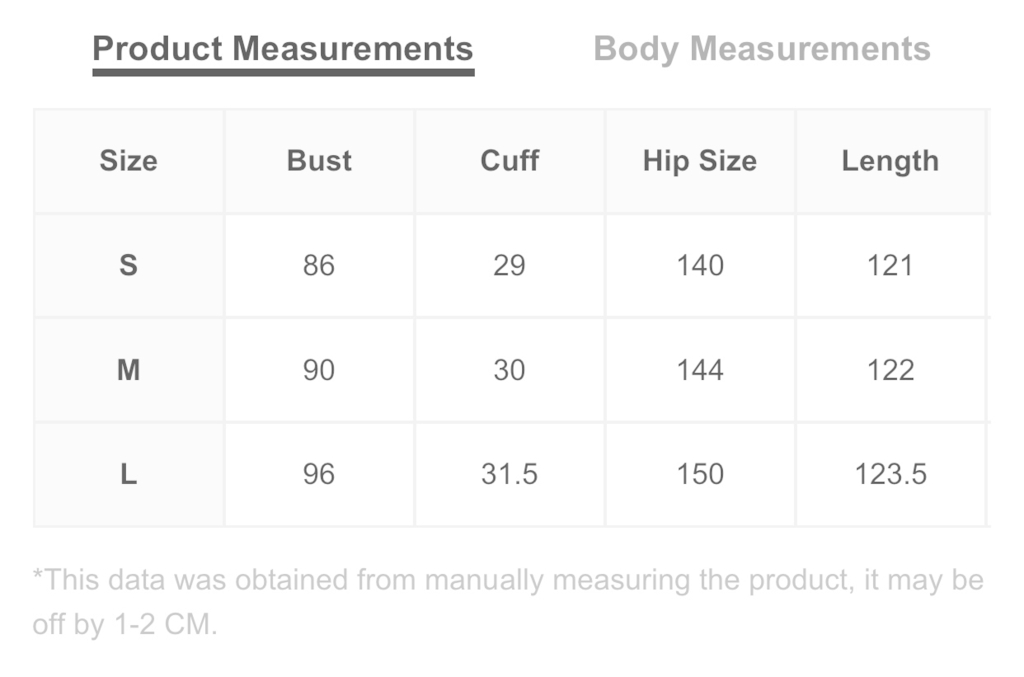1024x677 pixels.
Task: Select the S size row label
Action: click(129, 265)
